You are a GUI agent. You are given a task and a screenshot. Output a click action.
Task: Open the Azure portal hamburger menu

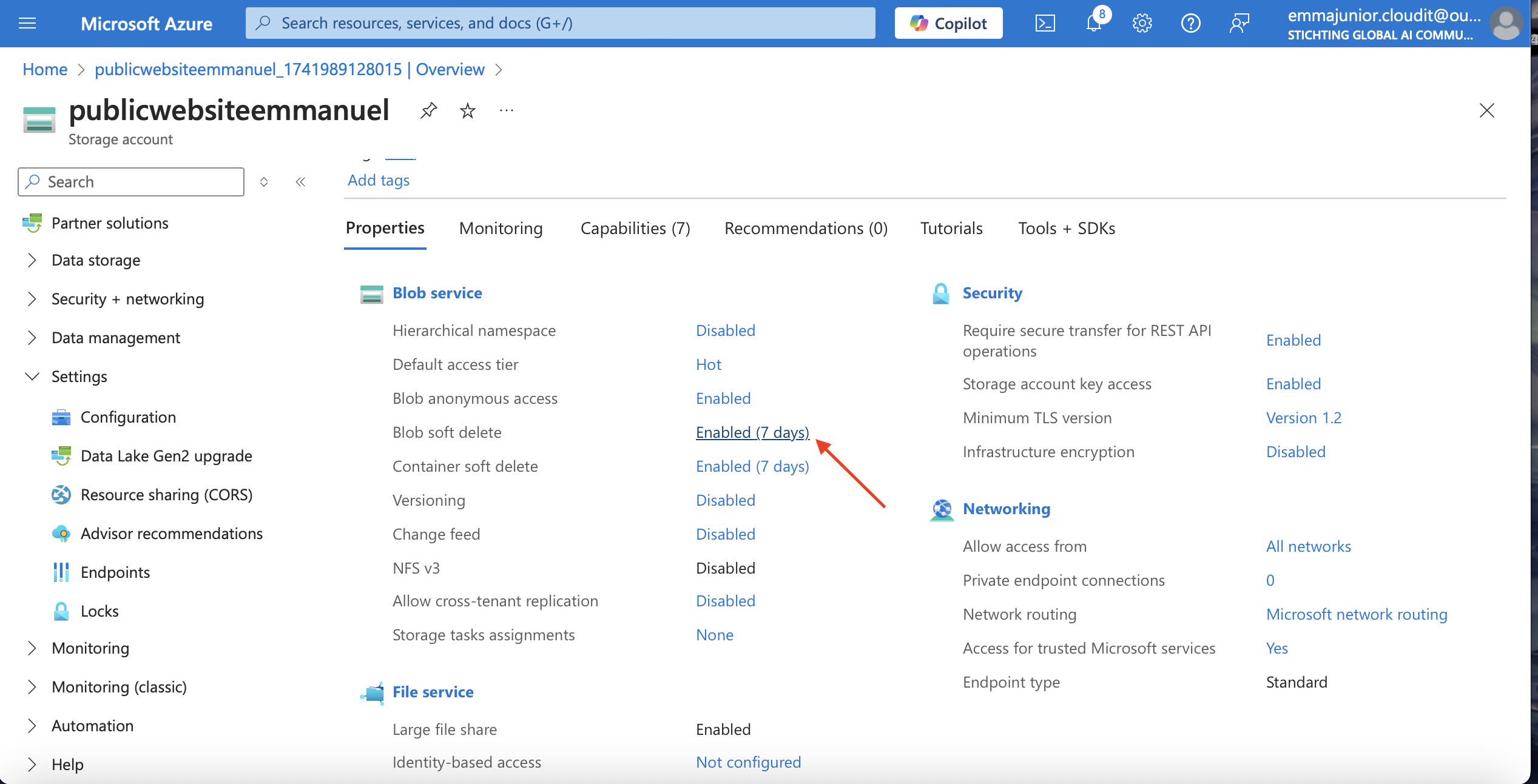(27, 23)
